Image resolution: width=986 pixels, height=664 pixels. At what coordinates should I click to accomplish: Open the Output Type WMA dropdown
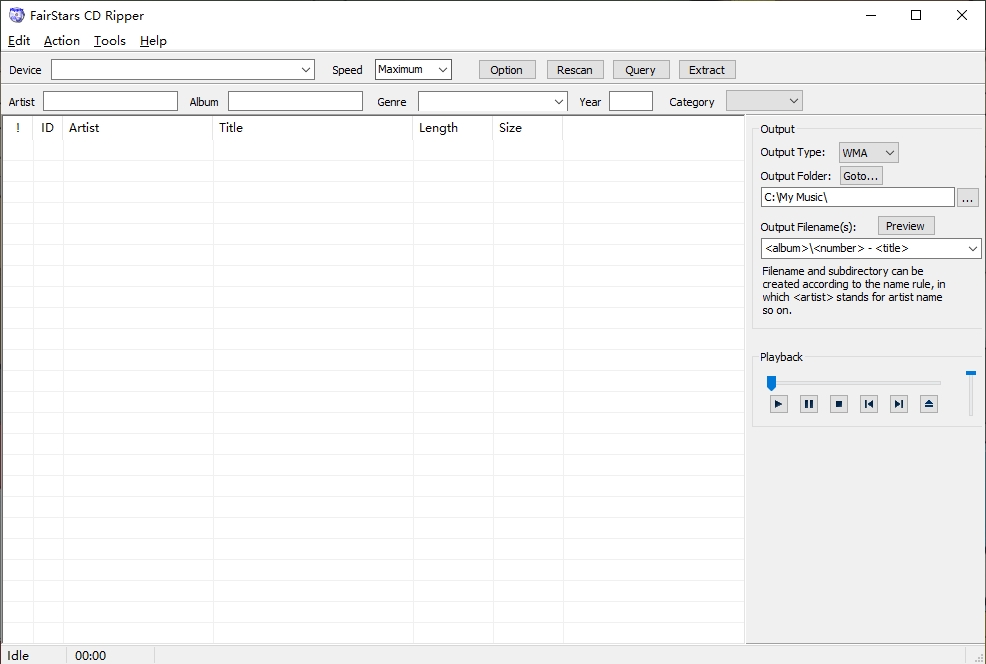[x=868, y=153]
